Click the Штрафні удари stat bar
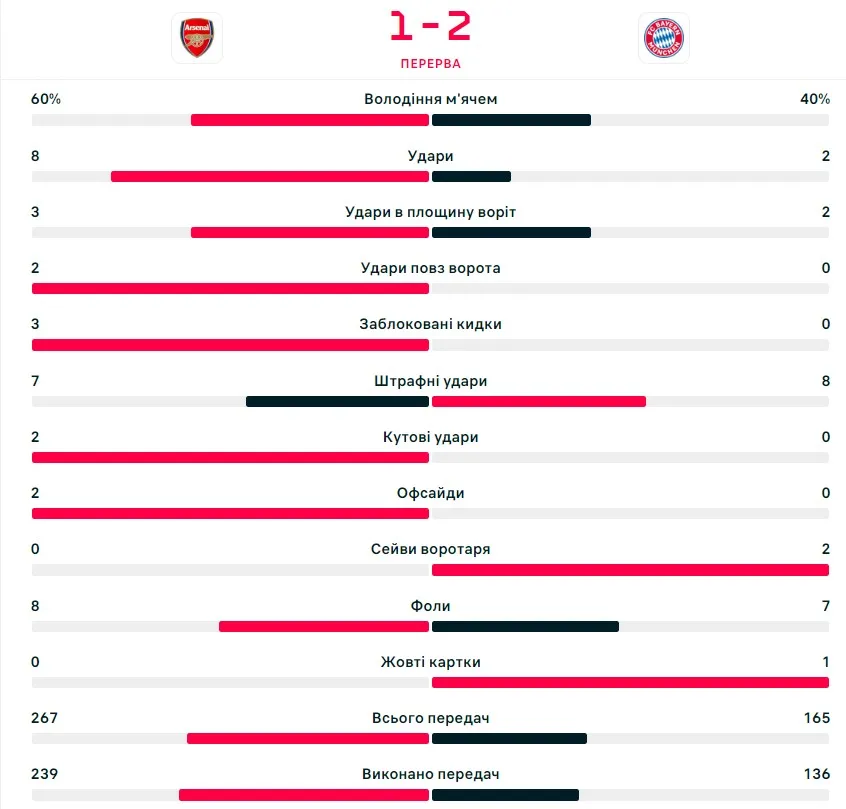Screen dimensions: 846x809 click(430, 401)
